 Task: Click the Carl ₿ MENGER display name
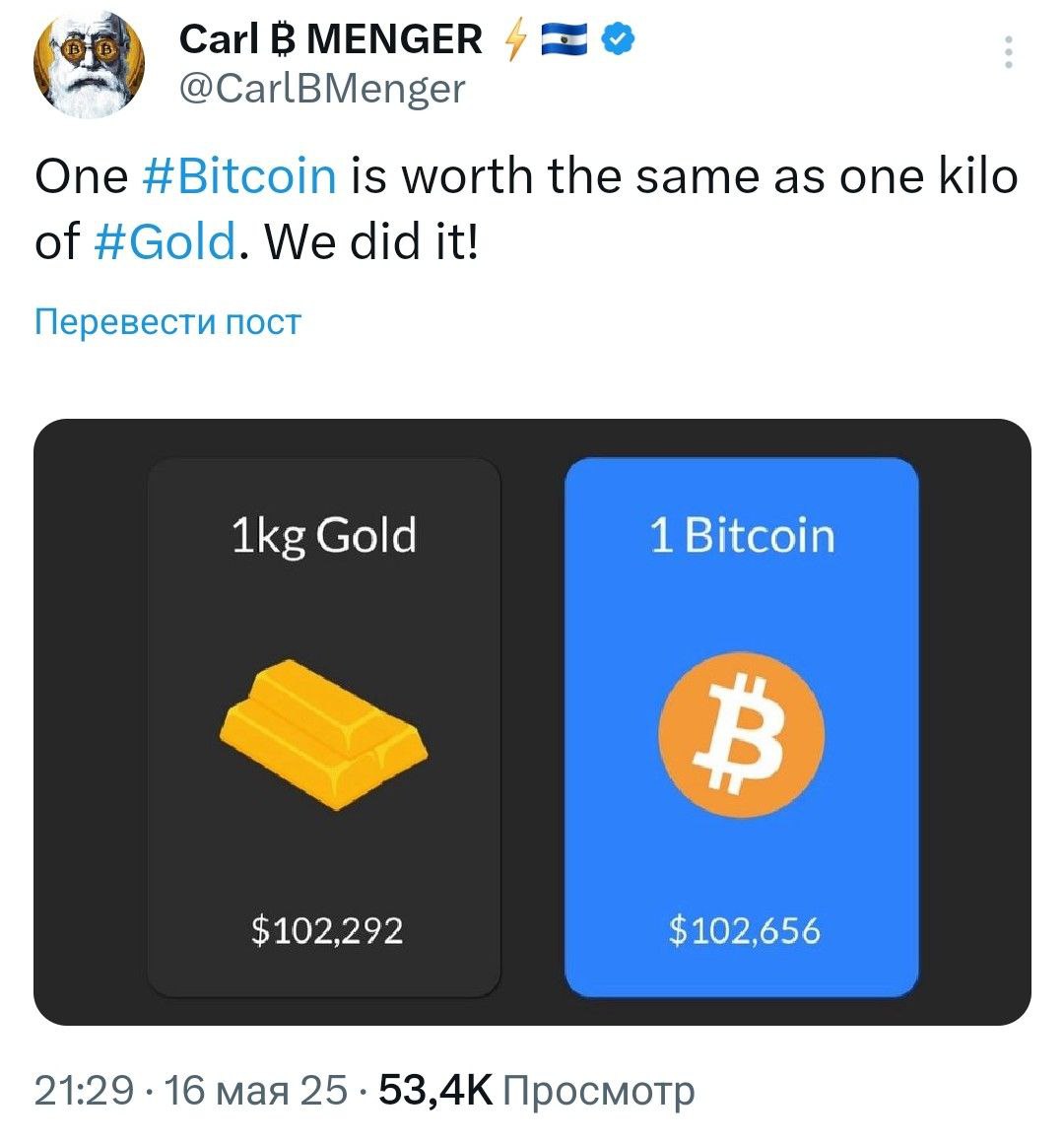(330, 39)
